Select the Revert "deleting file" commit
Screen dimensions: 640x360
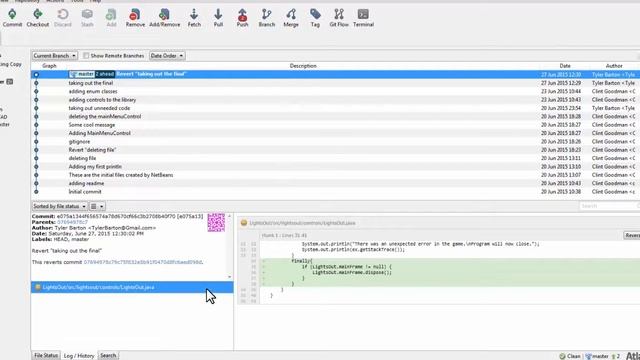point(335,150)
